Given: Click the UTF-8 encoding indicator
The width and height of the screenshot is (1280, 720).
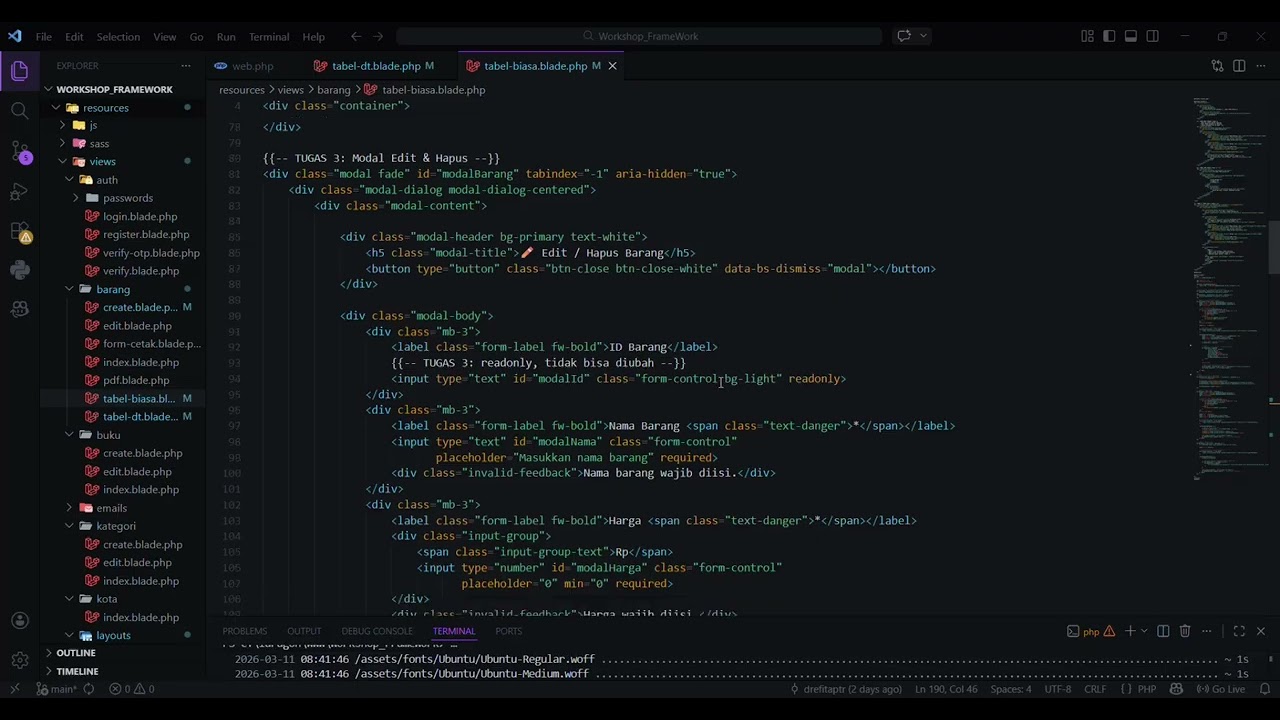Looking at the screenshot, I should (x=1058, y=689).
